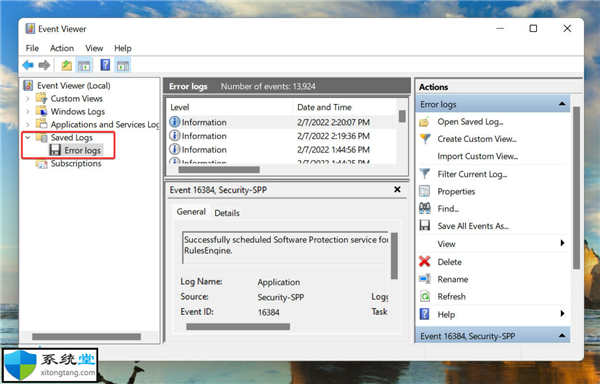Click the Windows Logs folder icon
600x384 pixels.
(41, 111)
